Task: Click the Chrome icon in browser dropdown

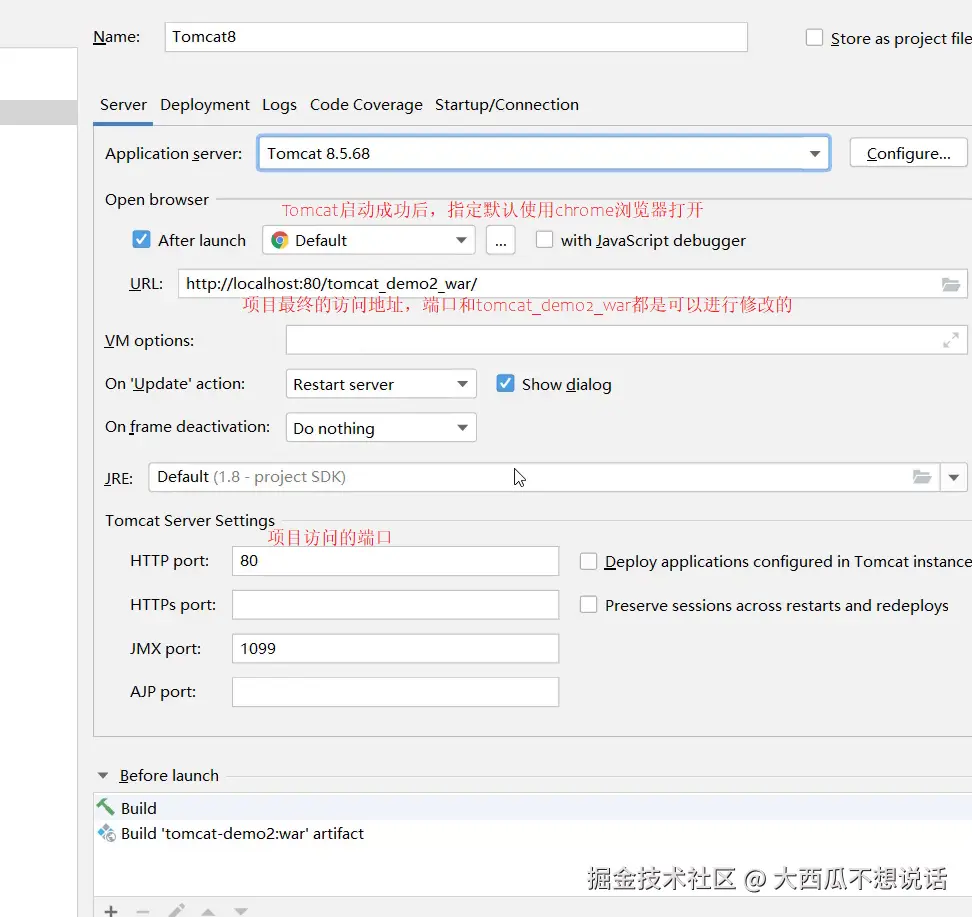Action: (280, 241)
